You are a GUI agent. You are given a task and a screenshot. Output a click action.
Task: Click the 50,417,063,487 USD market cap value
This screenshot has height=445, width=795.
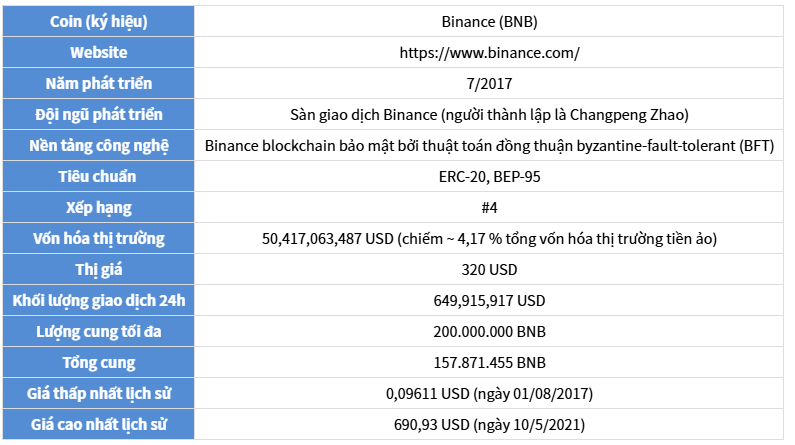[327, 239]
